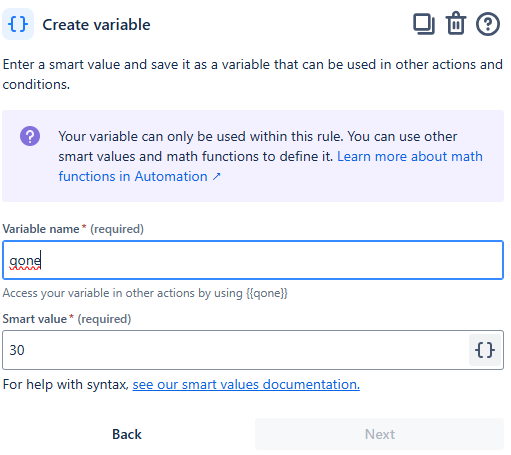Go Back to the previous step
Viewport: 511px width, 455px height.
pyautogui.click(x=127, y=434)
